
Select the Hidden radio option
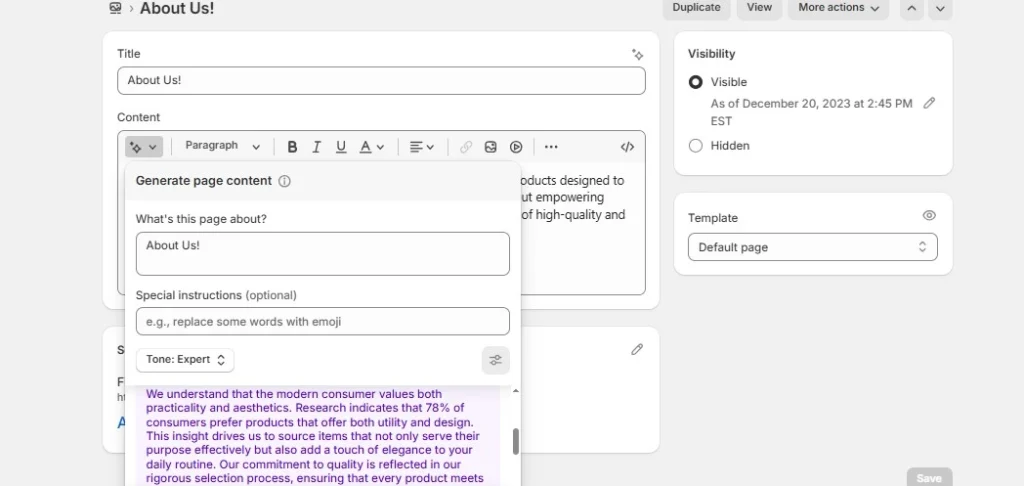click(x=696, y=146)
